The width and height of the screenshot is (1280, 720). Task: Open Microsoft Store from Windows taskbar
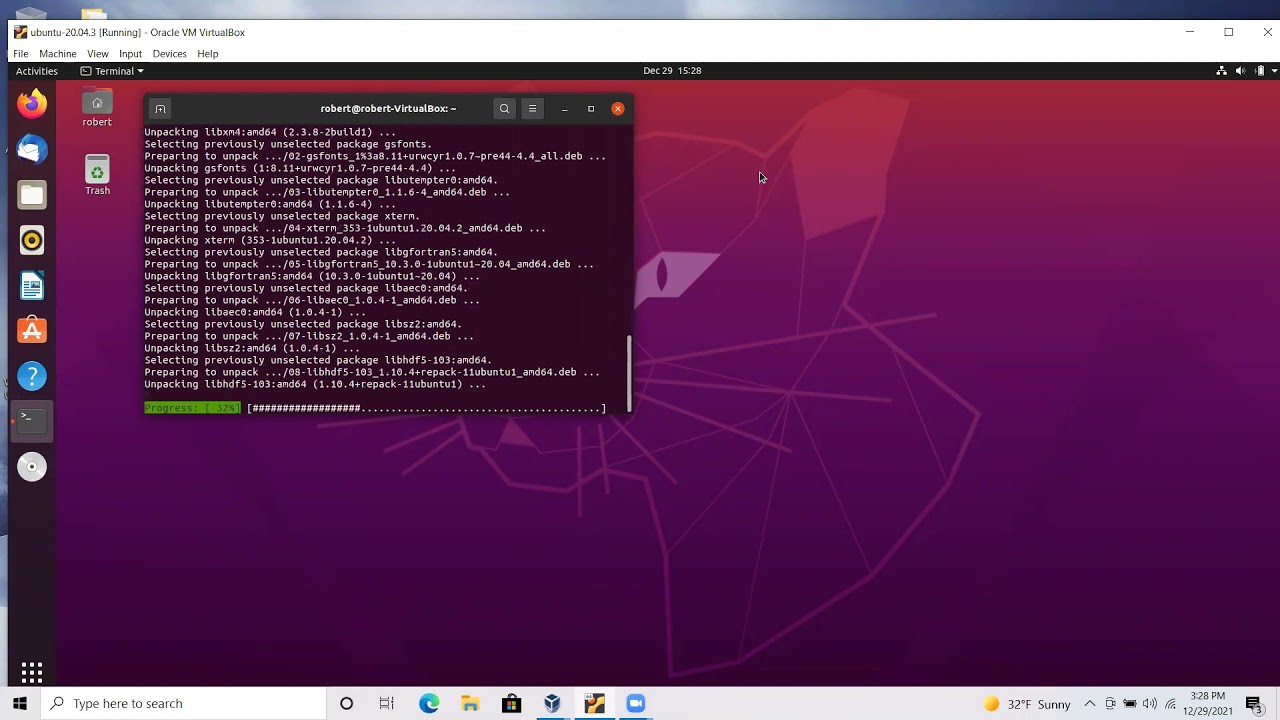[511, 703]
